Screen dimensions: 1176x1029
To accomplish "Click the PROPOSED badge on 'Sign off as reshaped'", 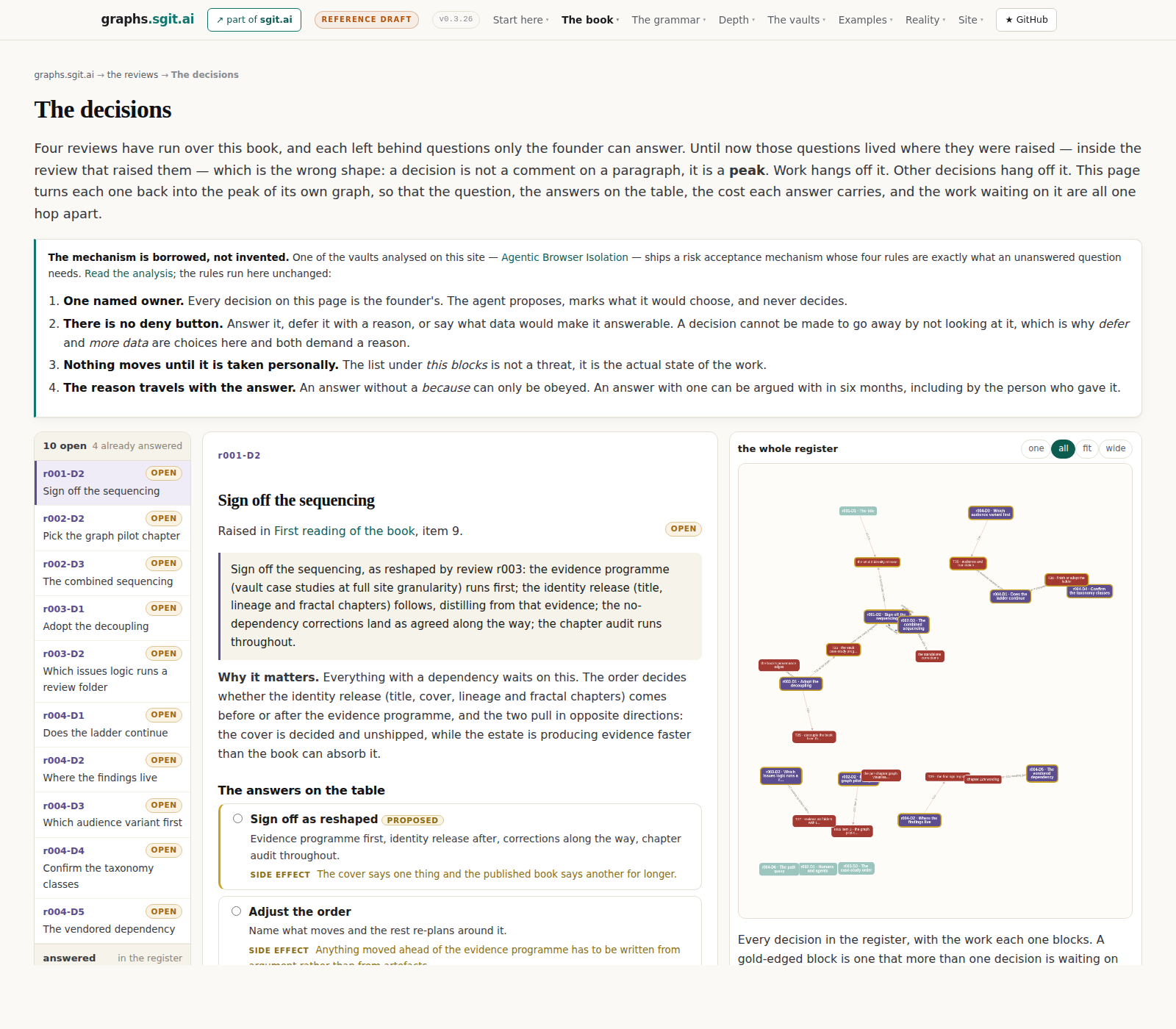I will (x=413, y=820).
